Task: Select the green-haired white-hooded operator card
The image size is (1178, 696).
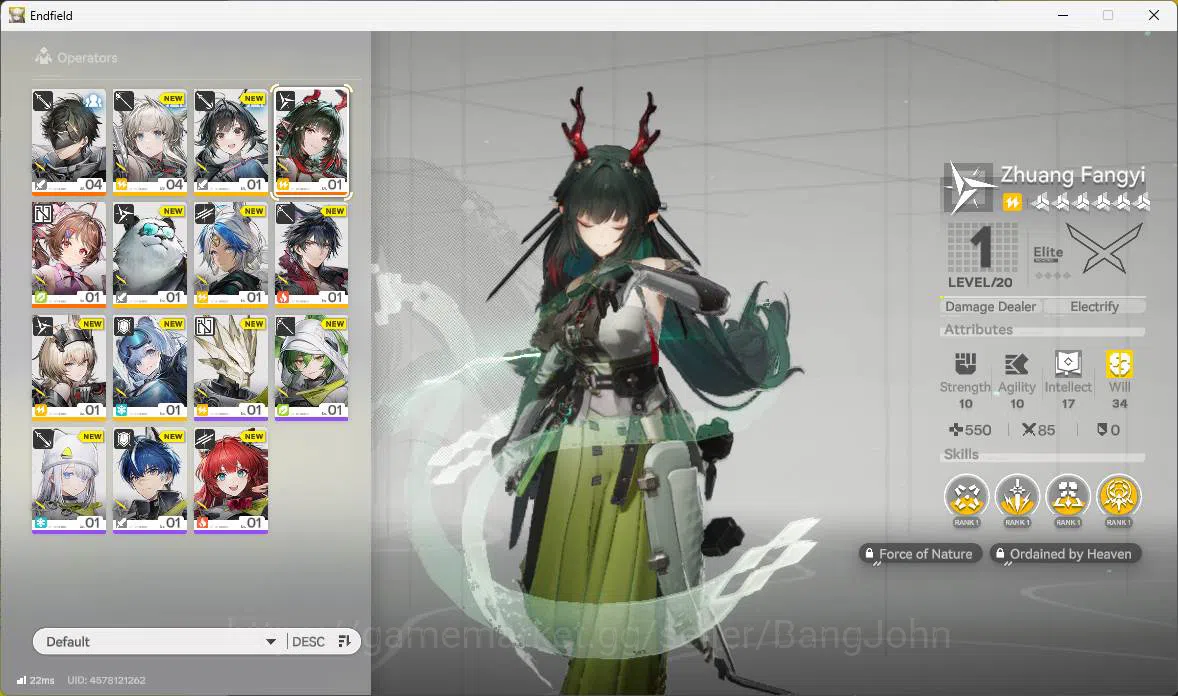Action: [x=312, y=368]
